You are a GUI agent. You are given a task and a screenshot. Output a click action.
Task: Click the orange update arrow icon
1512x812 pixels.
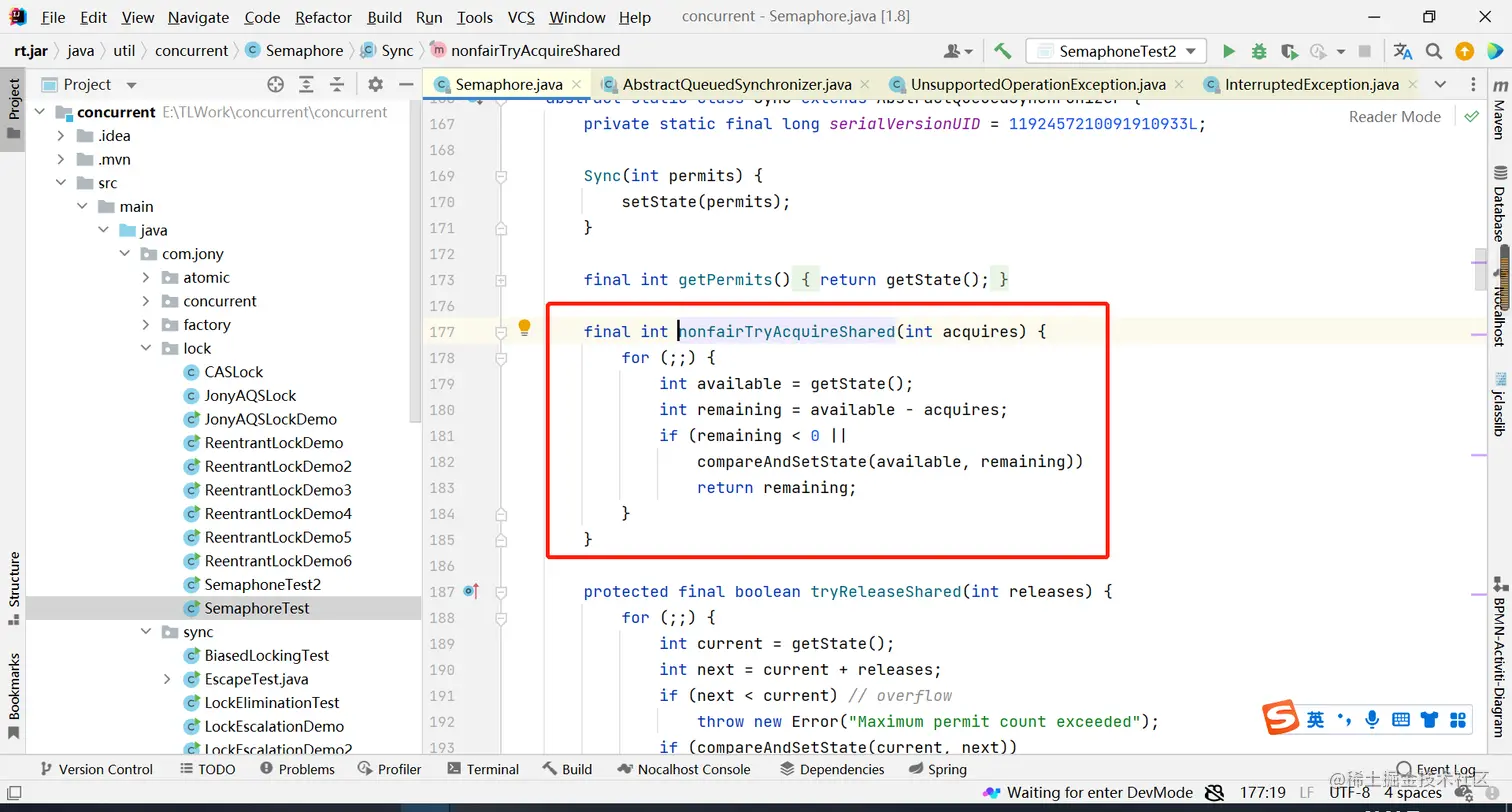pyautogui.click(x=1464, y=51)
